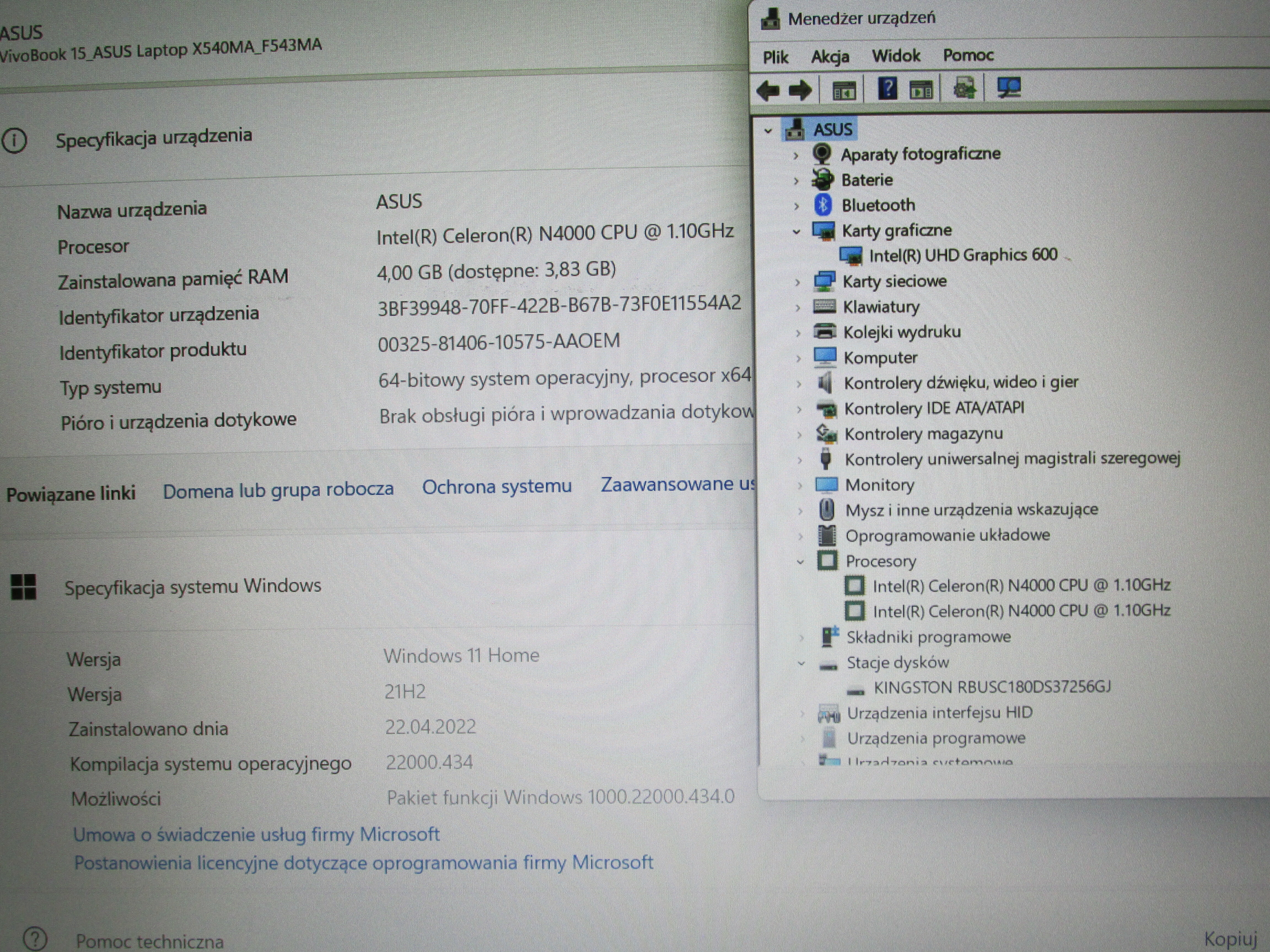Collapse the Stacje dysków node
Viewport: 1270px width, 952px height.
coord(801,664)
